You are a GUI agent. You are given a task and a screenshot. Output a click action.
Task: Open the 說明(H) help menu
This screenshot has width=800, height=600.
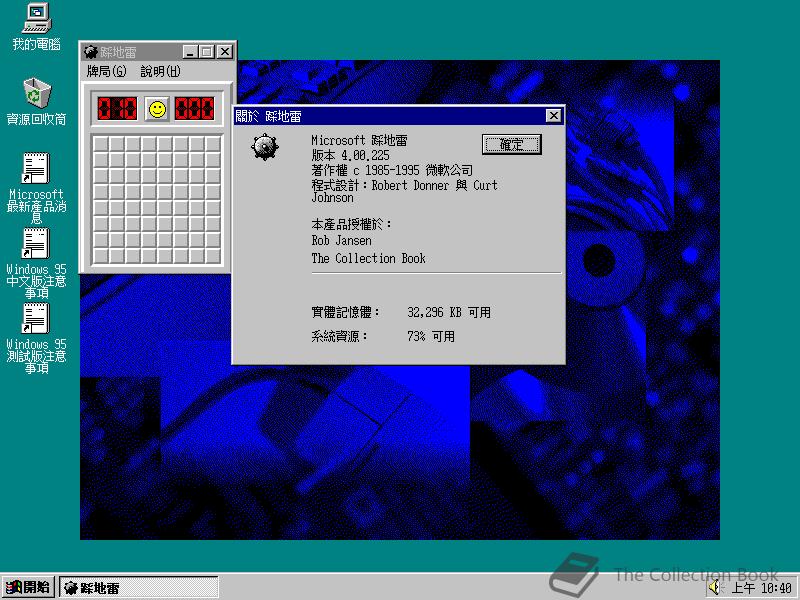point(160,71)
